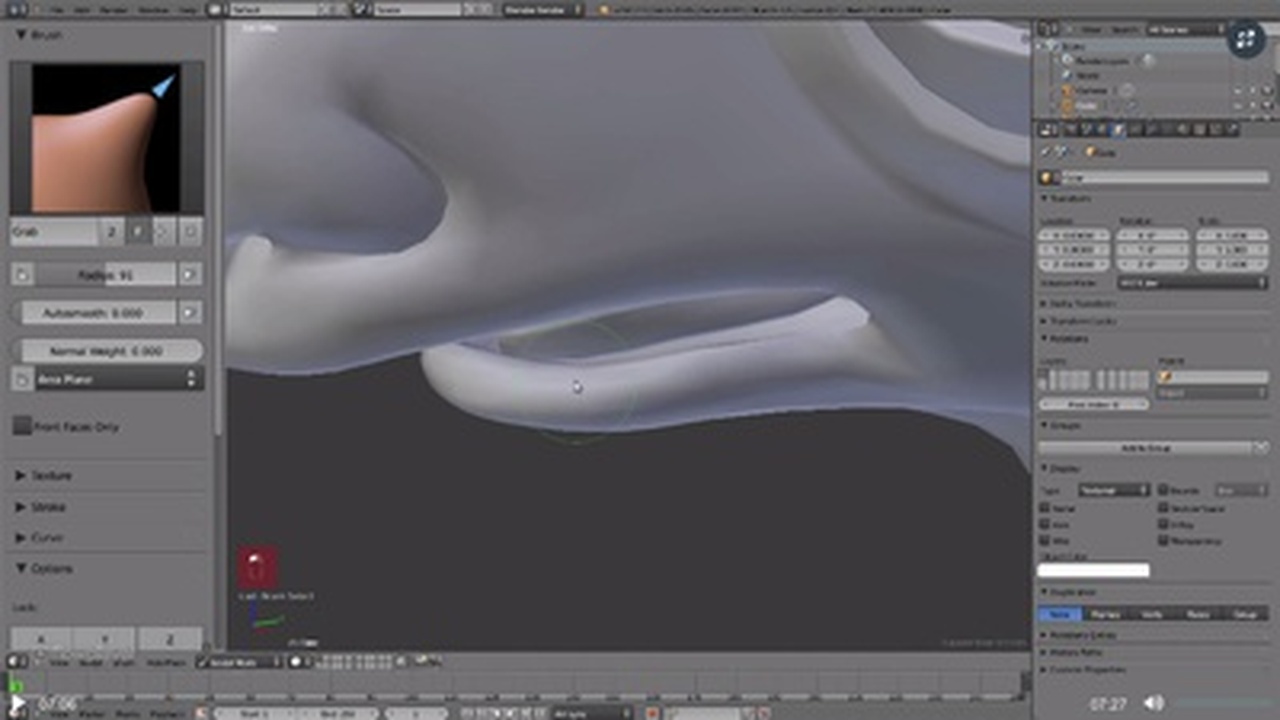Click the Add to Group button
Screen dimensions: 1280x720
coord(1145,448)
